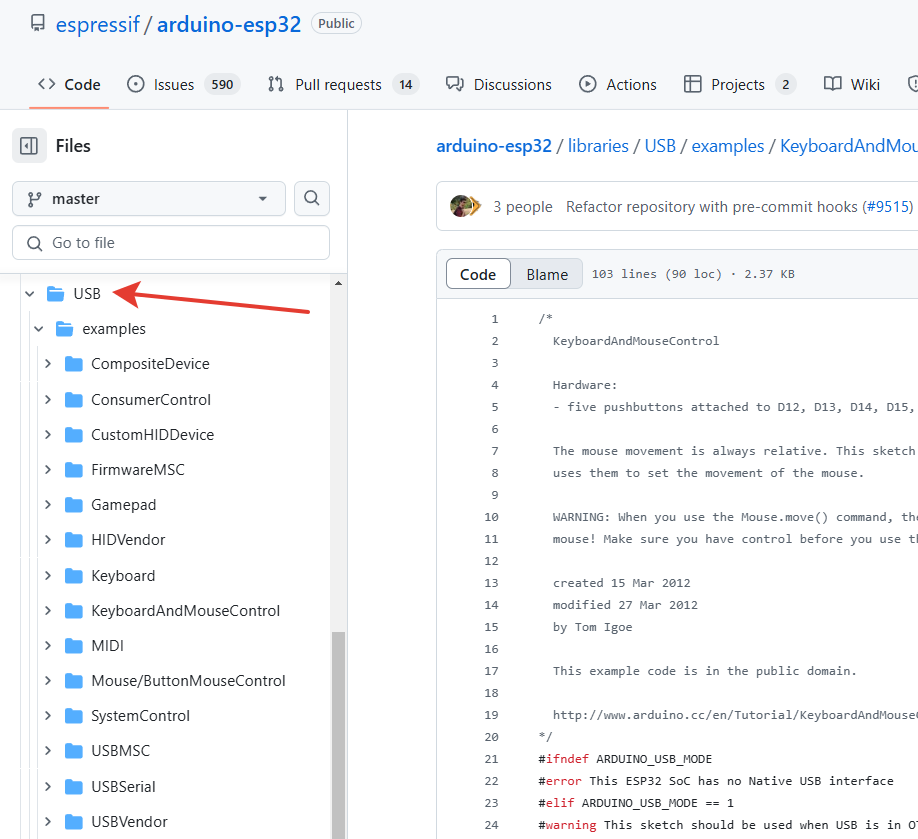Click libraries in the breadcrumb path
This screenshot has height=839, width=918.
coord(598,146)
